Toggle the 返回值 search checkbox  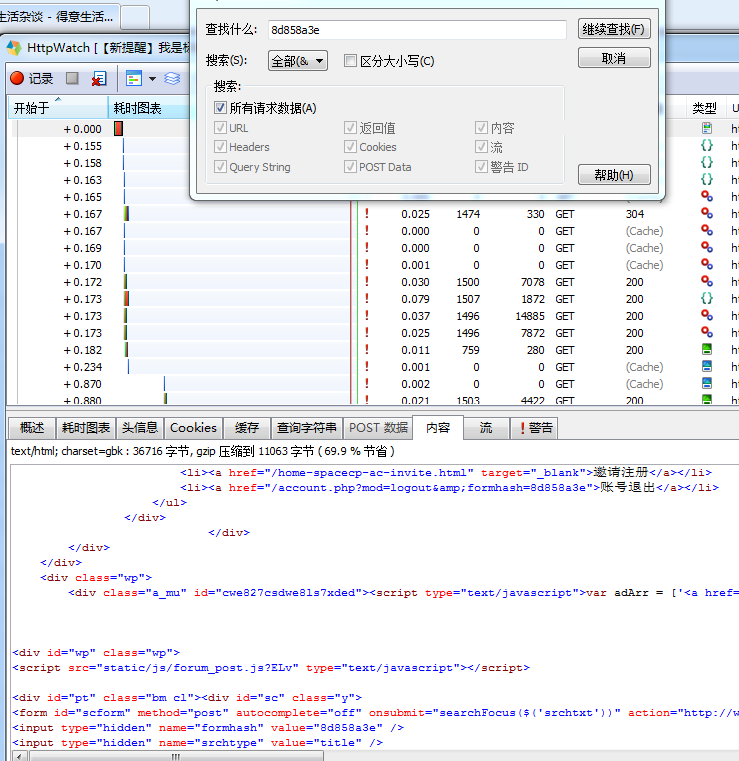[x=350, y=128]
